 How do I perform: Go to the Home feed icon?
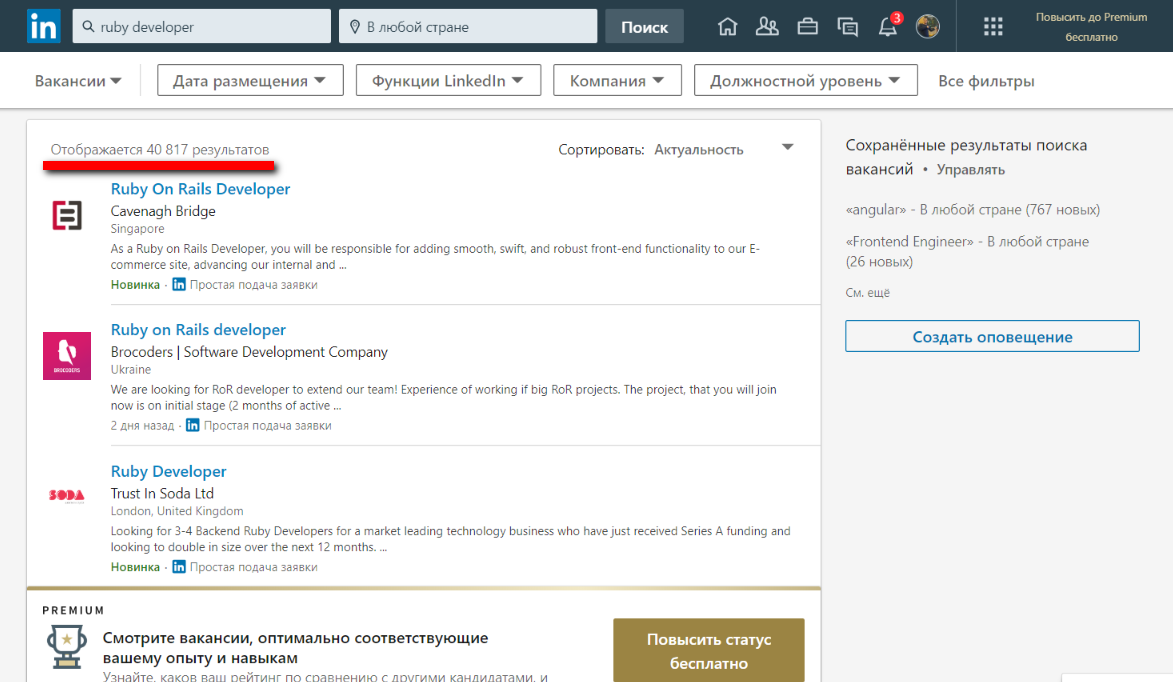click(x=727, y=27)
